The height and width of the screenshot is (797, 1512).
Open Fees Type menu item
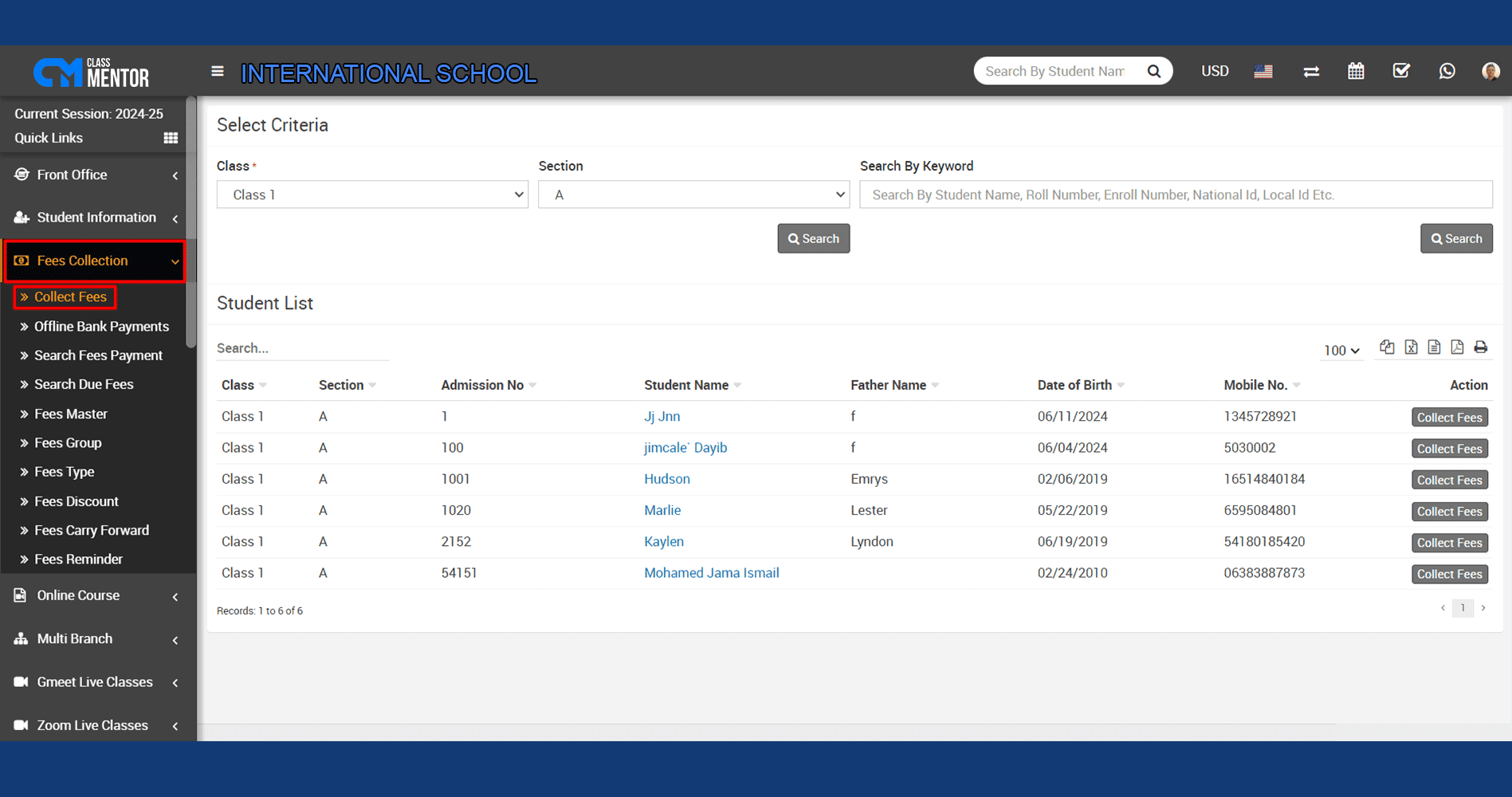point(64,472)
